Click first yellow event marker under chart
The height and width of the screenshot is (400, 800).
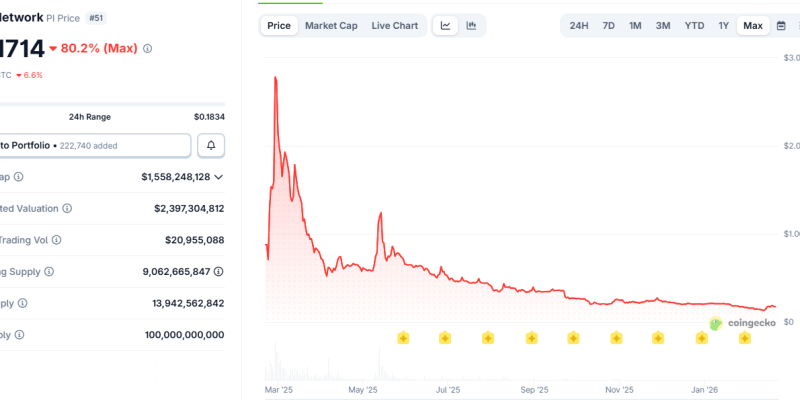pyautogui.click(x=403, y=339)
